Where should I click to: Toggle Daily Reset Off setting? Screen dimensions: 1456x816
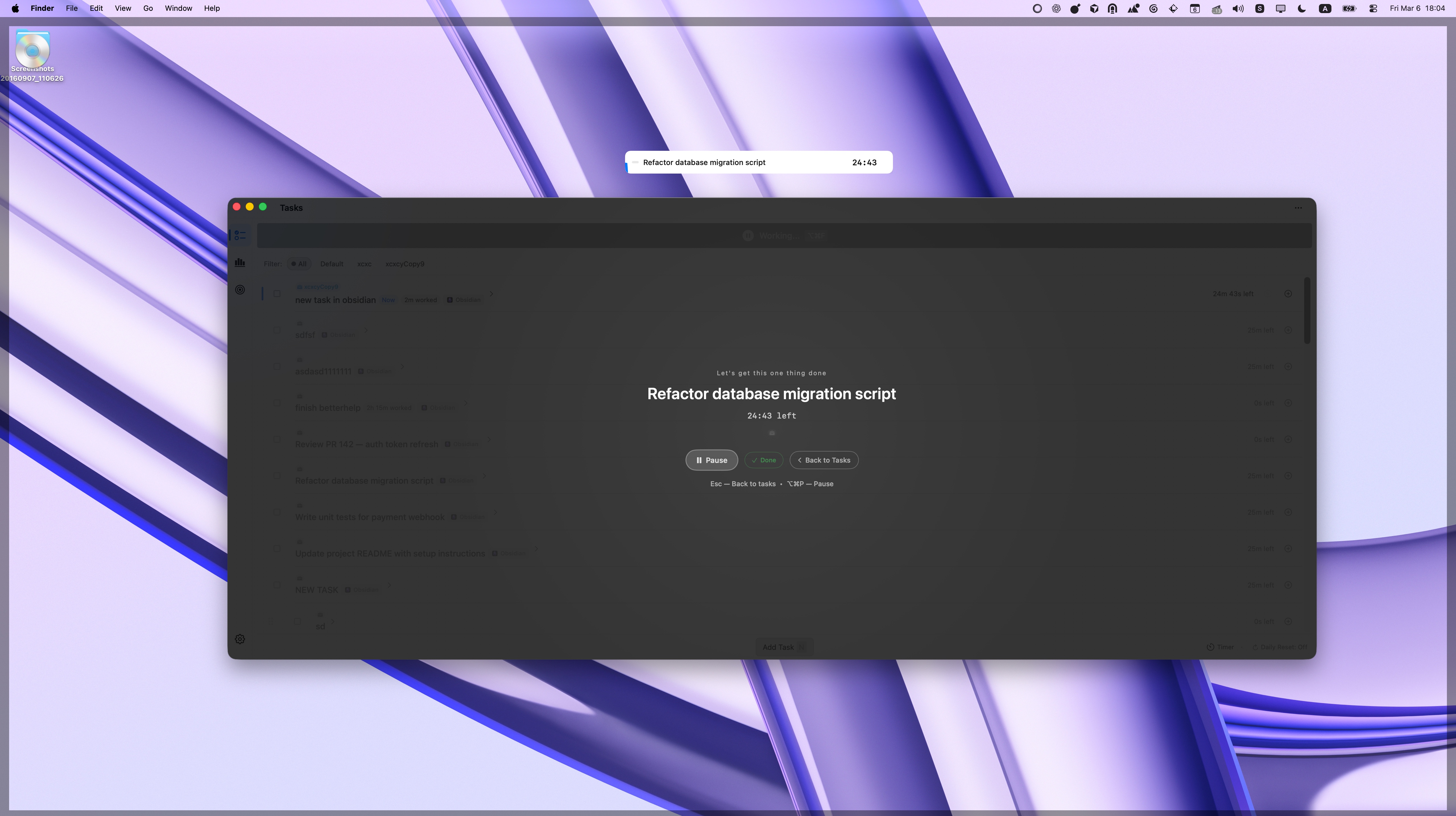pyautogui.click(x=1280, y=647)
